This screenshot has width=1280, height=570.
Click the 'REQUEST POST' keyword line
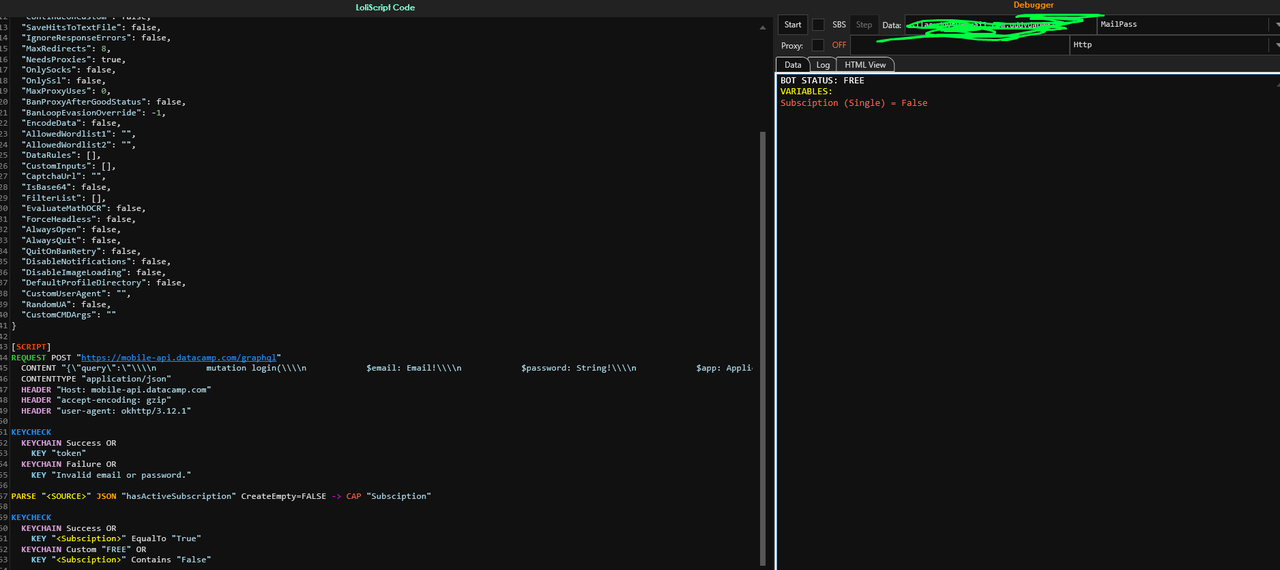(145, 358)
